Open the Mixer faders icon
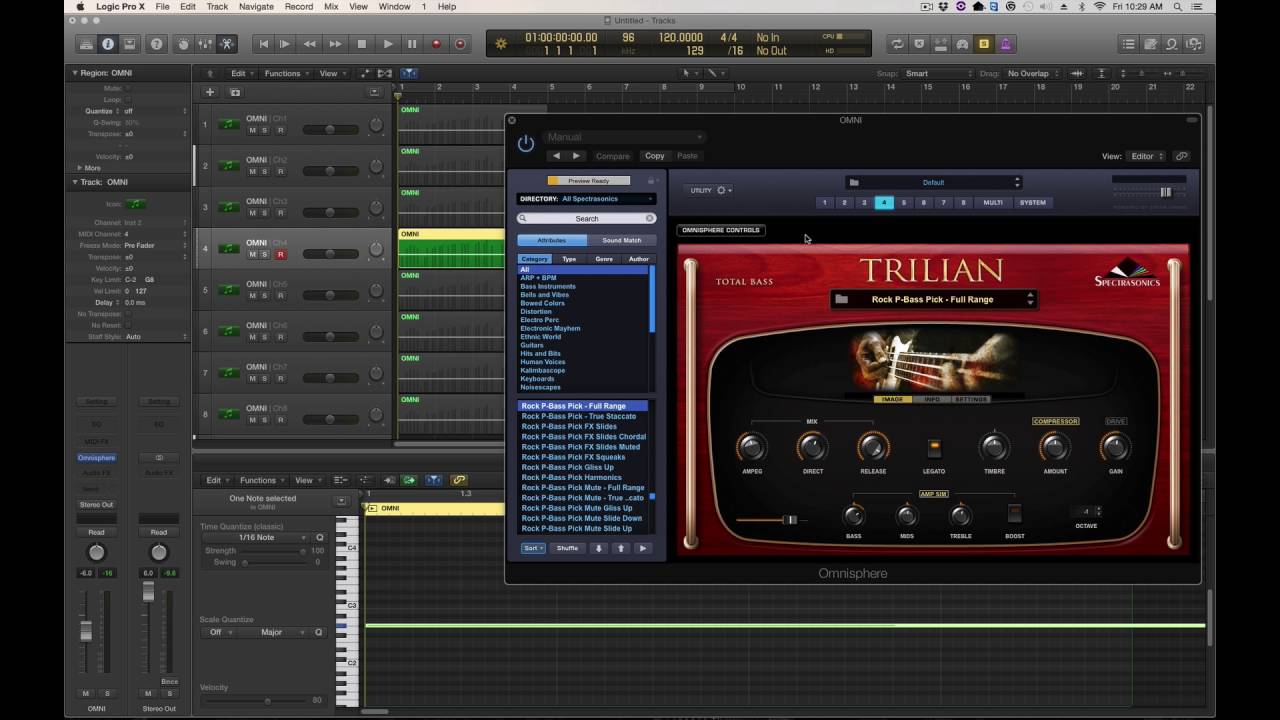This screenshot has height=720, width=1280. coord(204,44)
